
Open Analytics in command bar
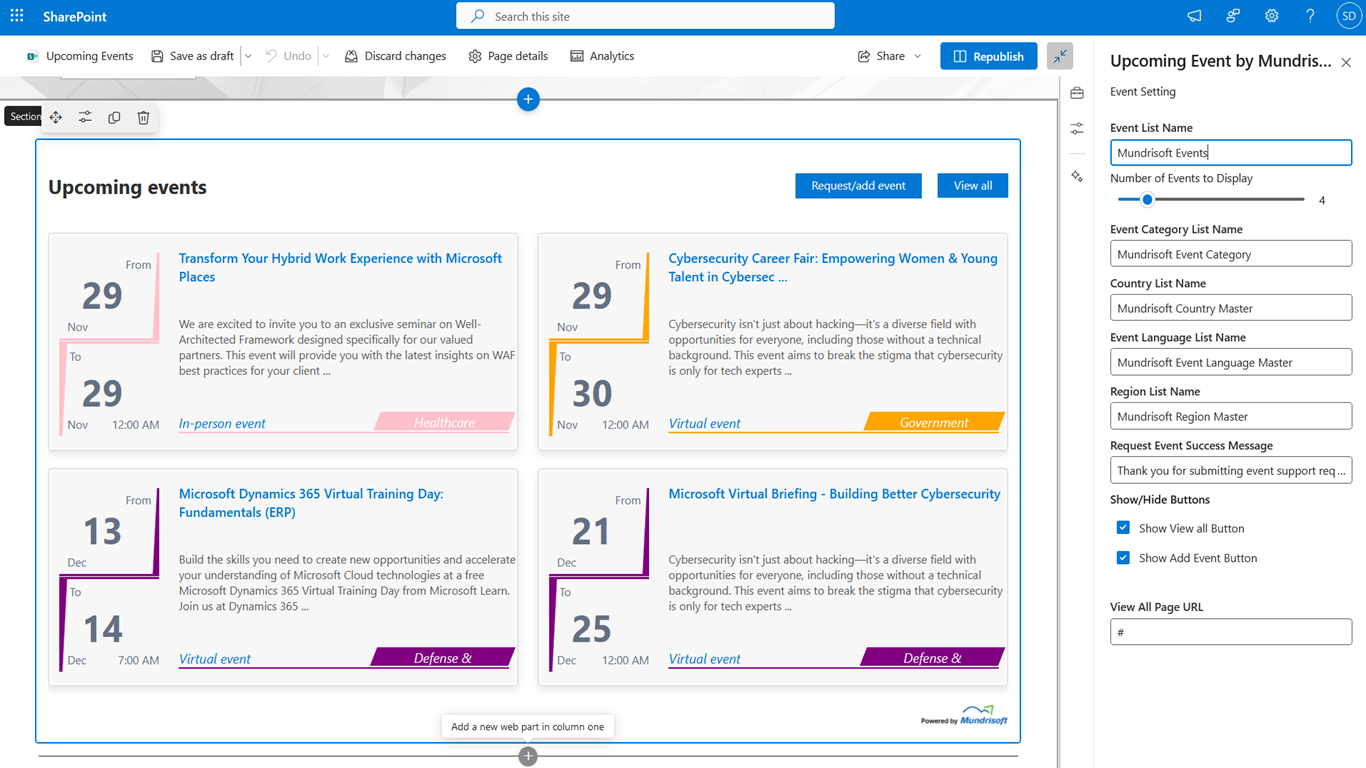602,56
